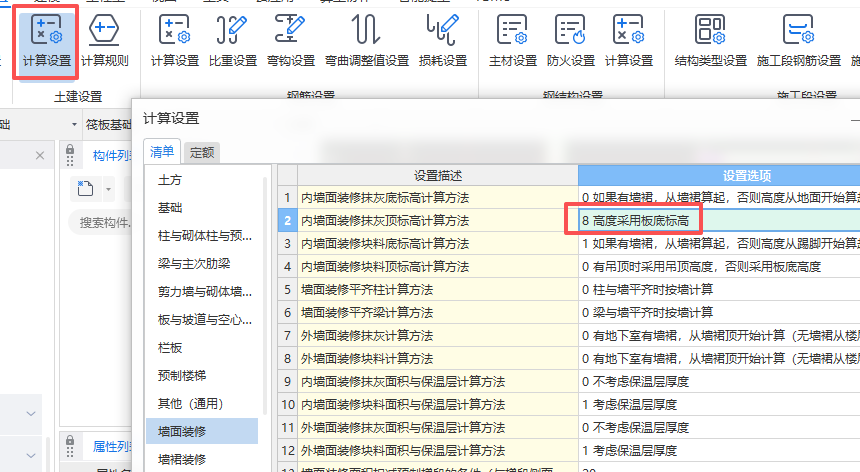Click the 设置描述 column header
The height and width of the screenshot is (472, 860).
[438, 175]
